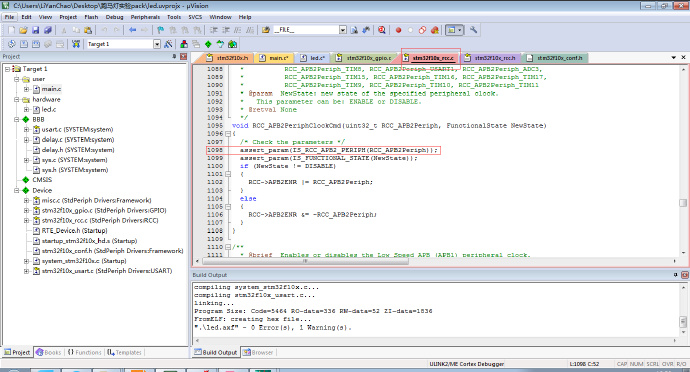Download code to flash icon
The height and width of the screenshot is (372, 690).
(76, 44)
